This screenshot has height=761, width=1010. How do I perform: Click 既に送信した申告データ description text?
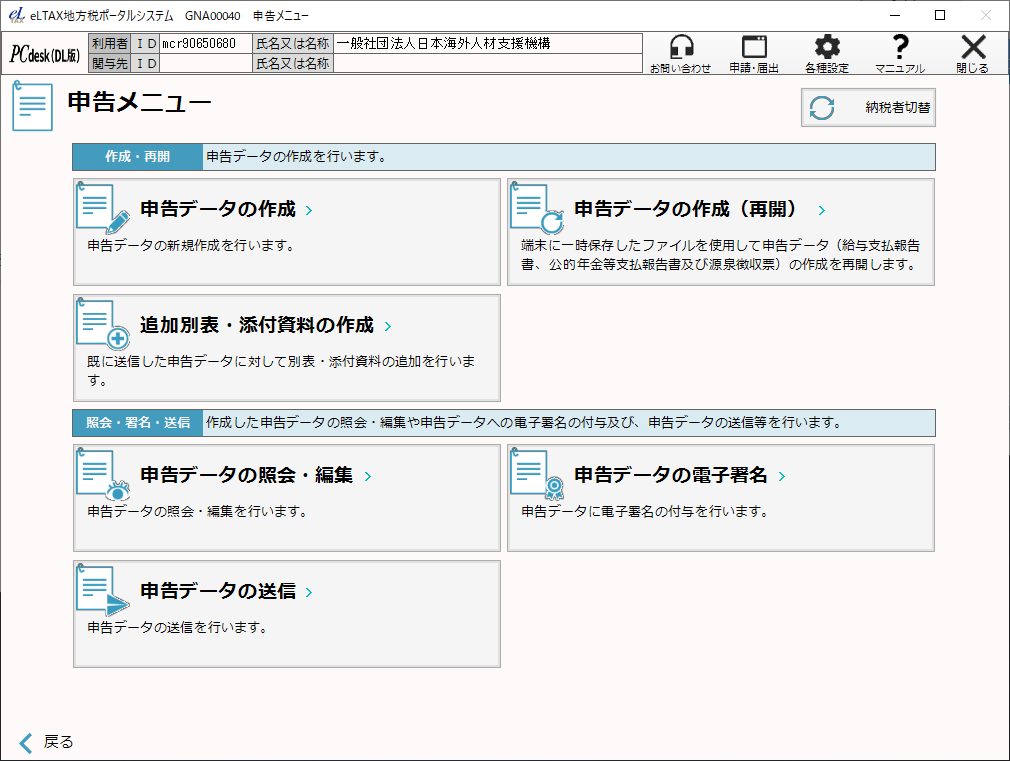(x=281, y=371)
